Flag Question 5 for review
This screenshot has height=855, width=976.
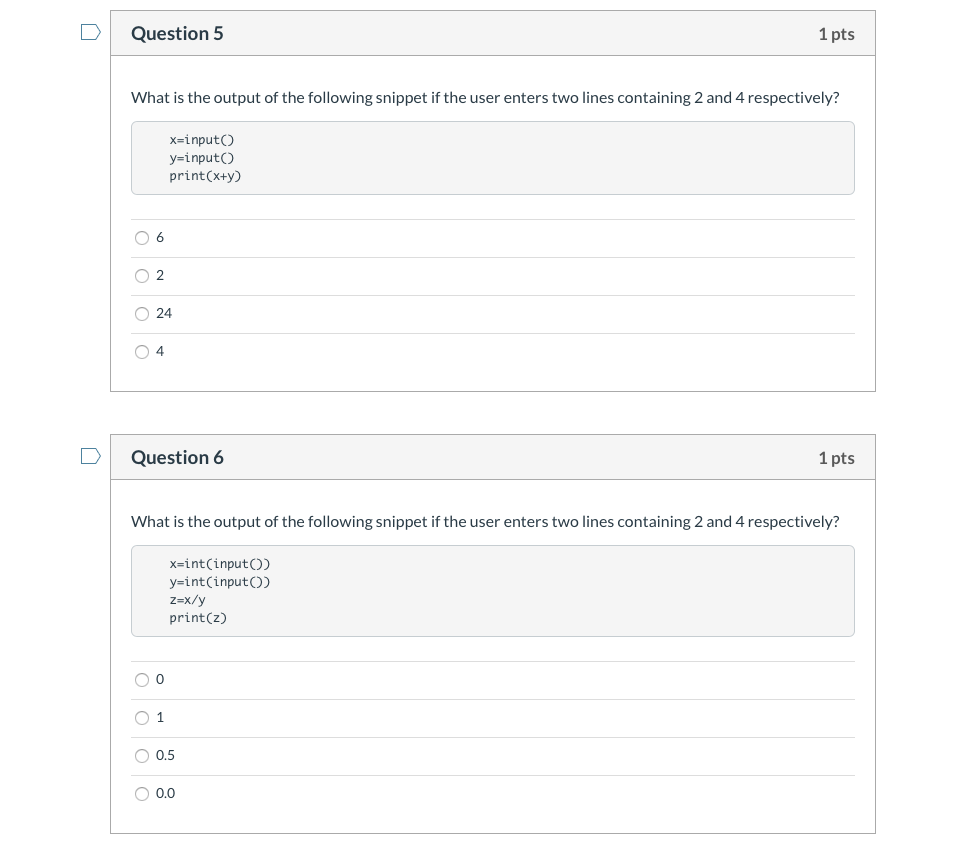click(x=90, y=32)
